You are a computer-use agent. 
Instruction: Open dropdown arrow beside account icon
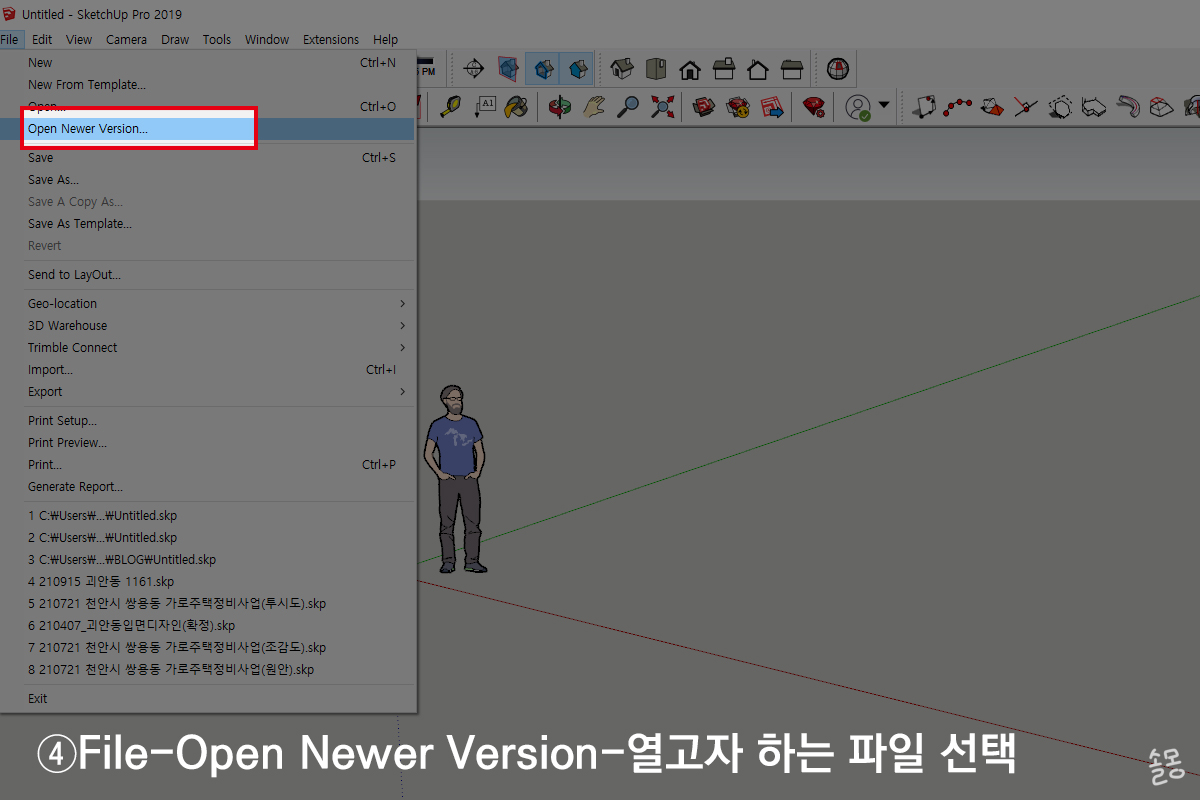click(x=884, y=105)
